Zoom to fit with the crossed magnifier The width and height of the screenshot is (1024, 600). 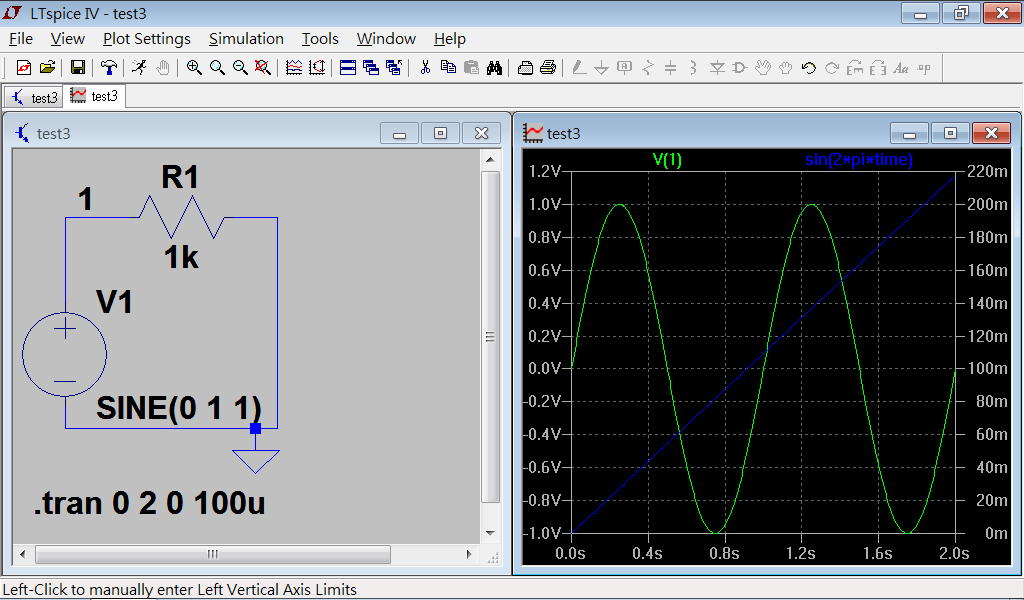pyautogui.click(x=263, y=67)
